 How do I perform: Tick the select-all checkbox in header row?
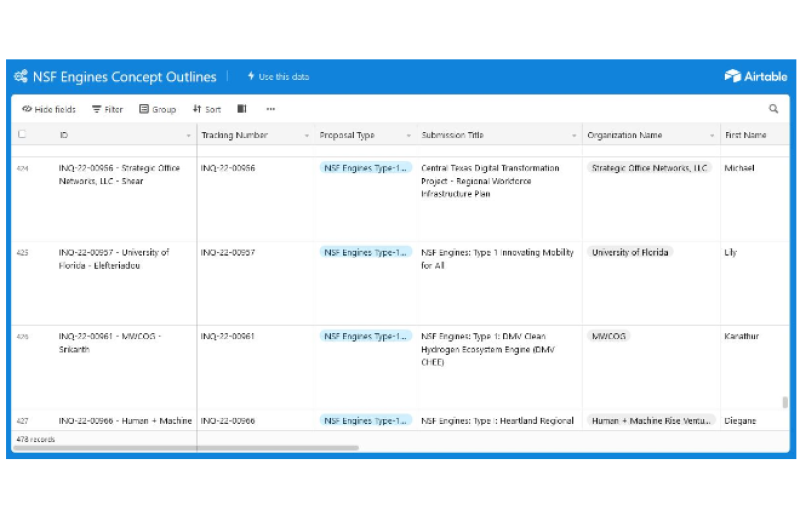22,134
